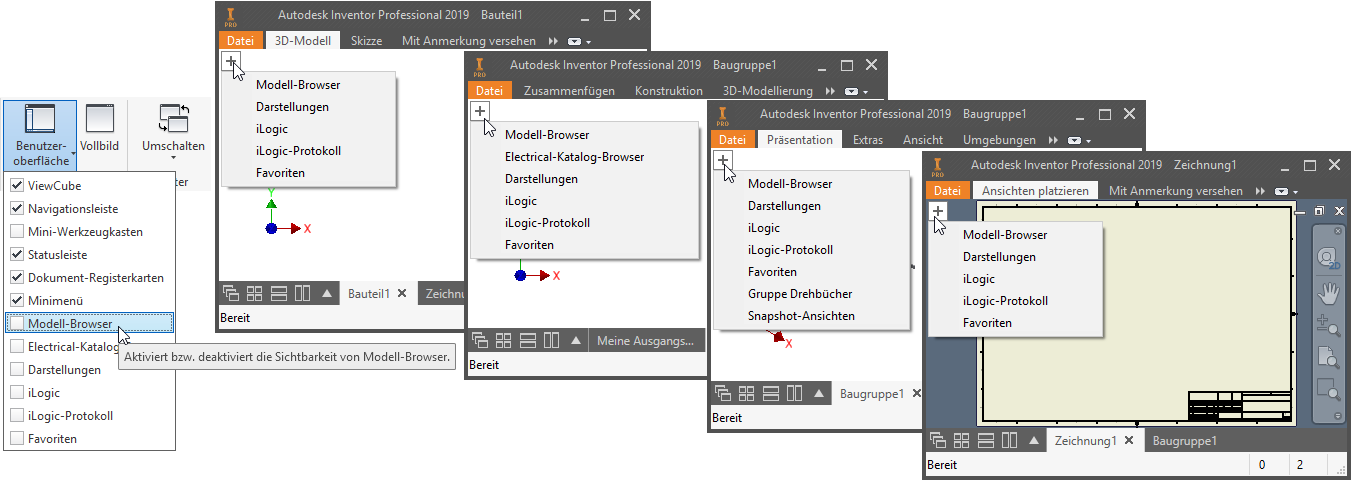Open the Konstruktion ribbon tab
Viewport: 1354px width, 482px height.
[669, 90]
